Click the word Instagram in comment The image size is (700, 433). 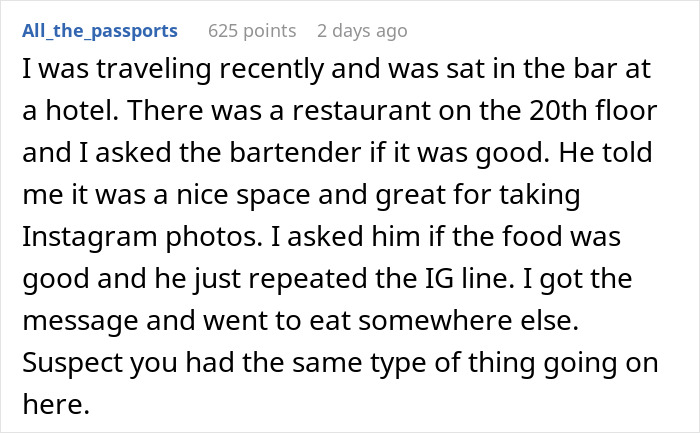[90, 237]
